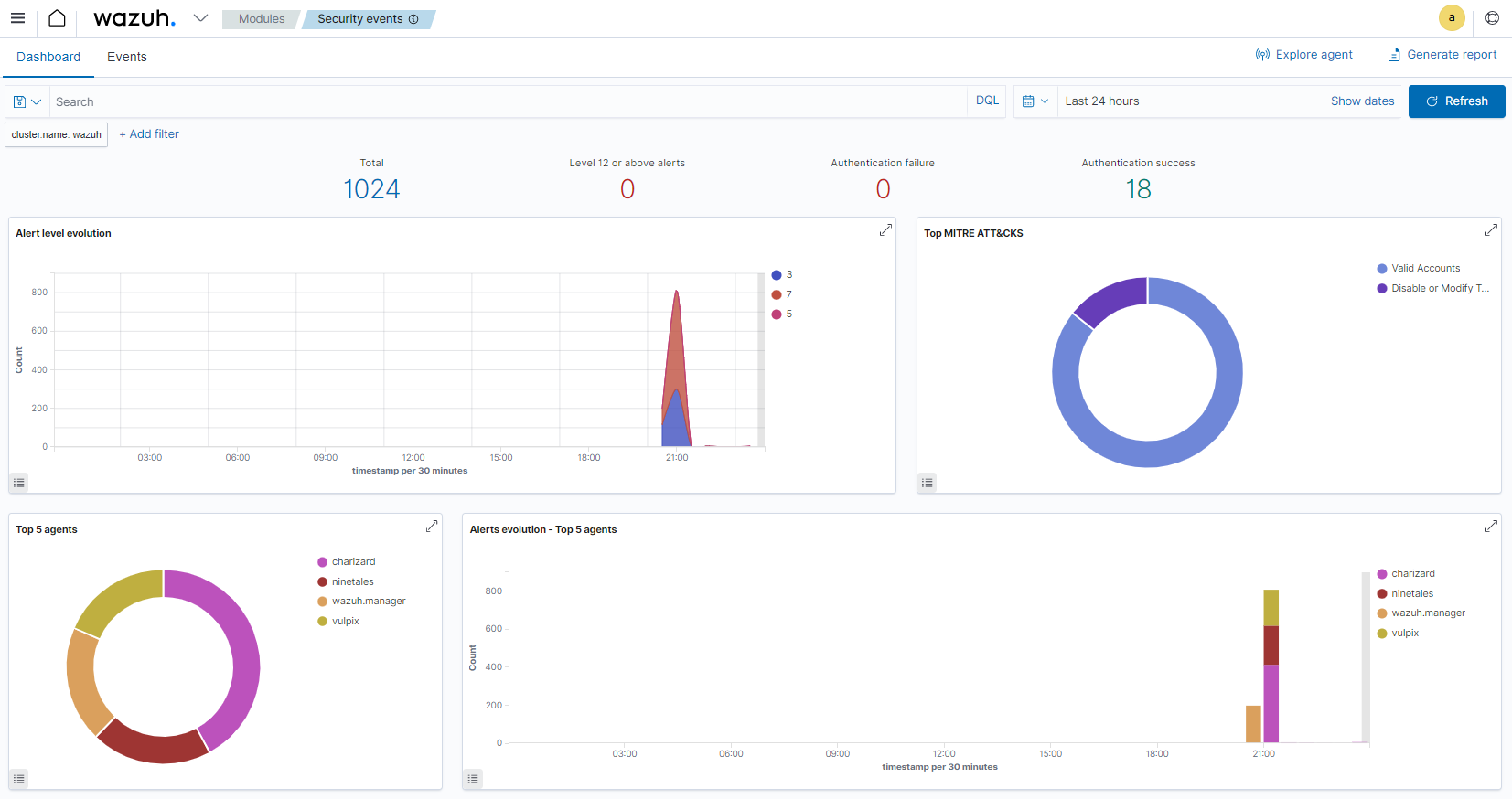Open the hamburger navigation menu
Screen dimensions: 1512x799
[x=17, y=18]
